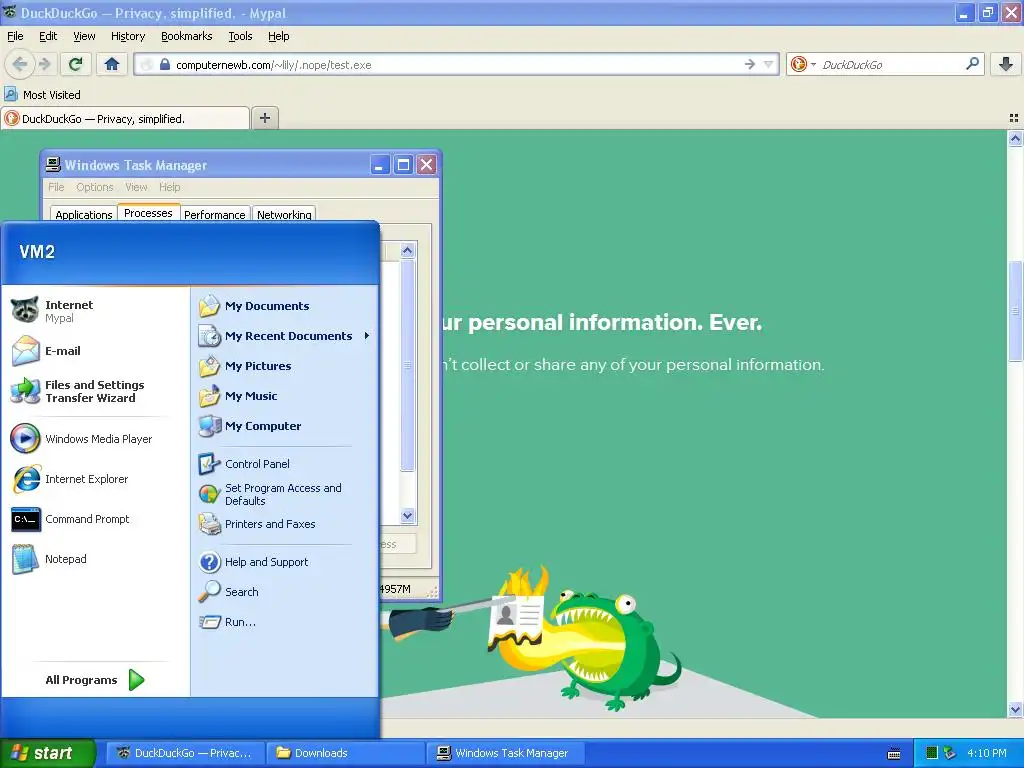Open a new tab with plus button
1024x768 pixels.
coord(264,118)
